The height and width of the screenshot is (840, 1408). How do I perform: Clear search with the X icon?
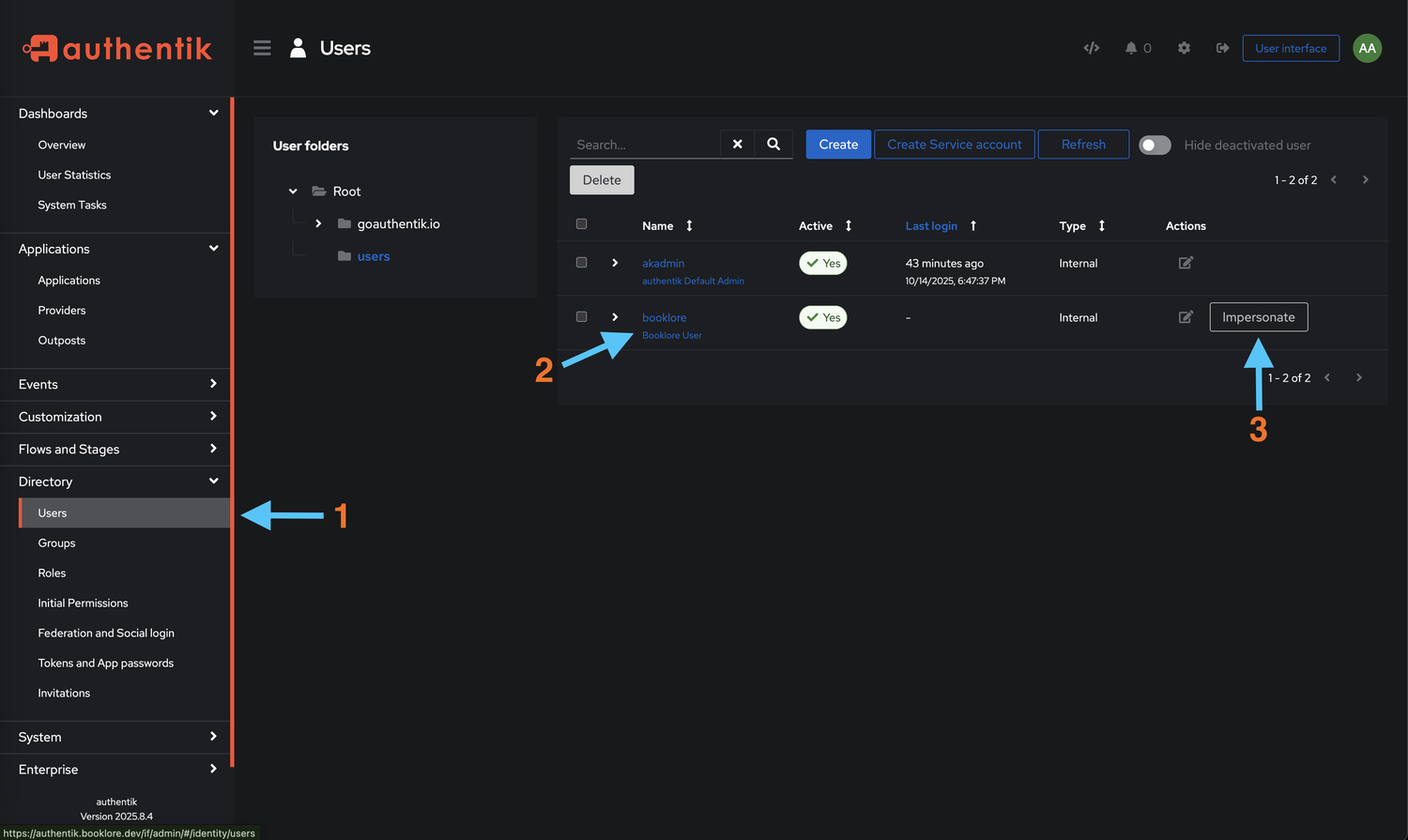[737, 145]
